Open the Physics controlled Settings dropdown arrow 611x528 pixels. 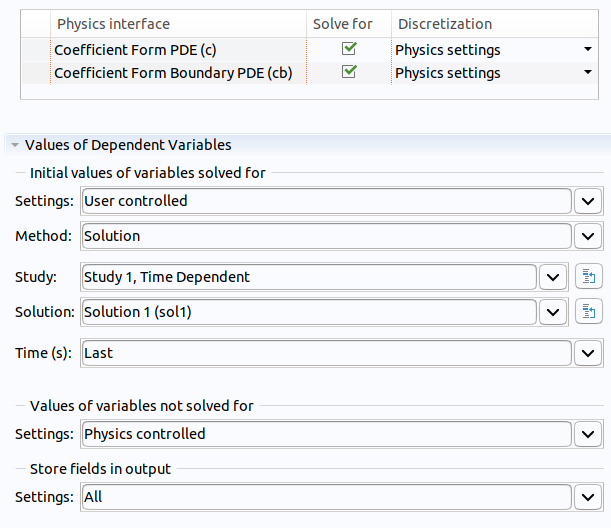[x=588, y=434]
